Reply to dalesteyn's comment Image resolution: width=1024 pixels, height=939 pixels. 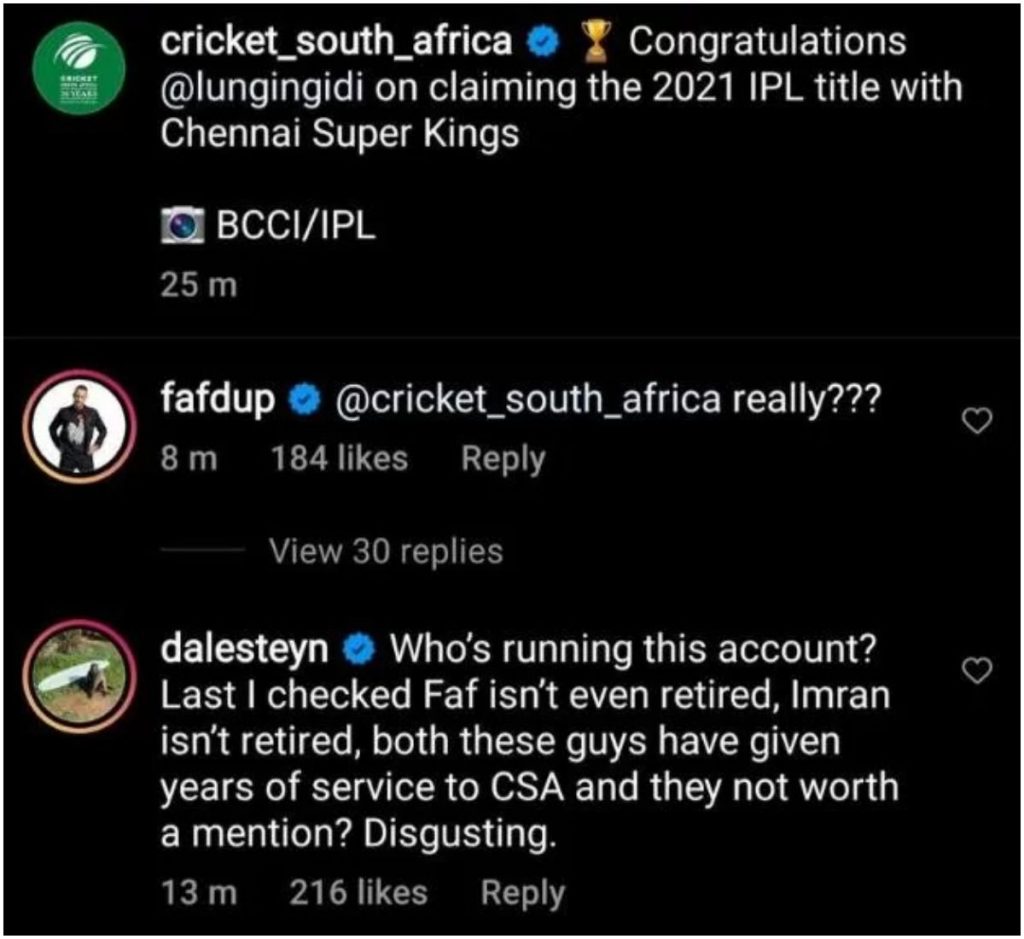click(522, 893)
